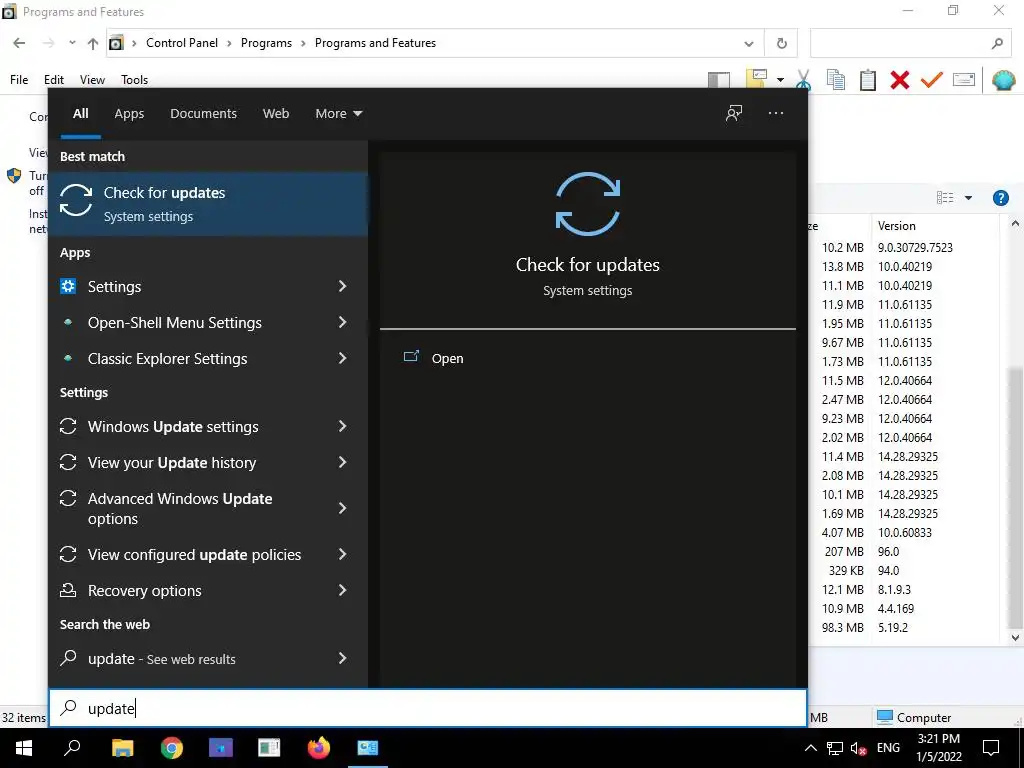
Task: Click muted volume icon in system tray
Action: [858, 748]
